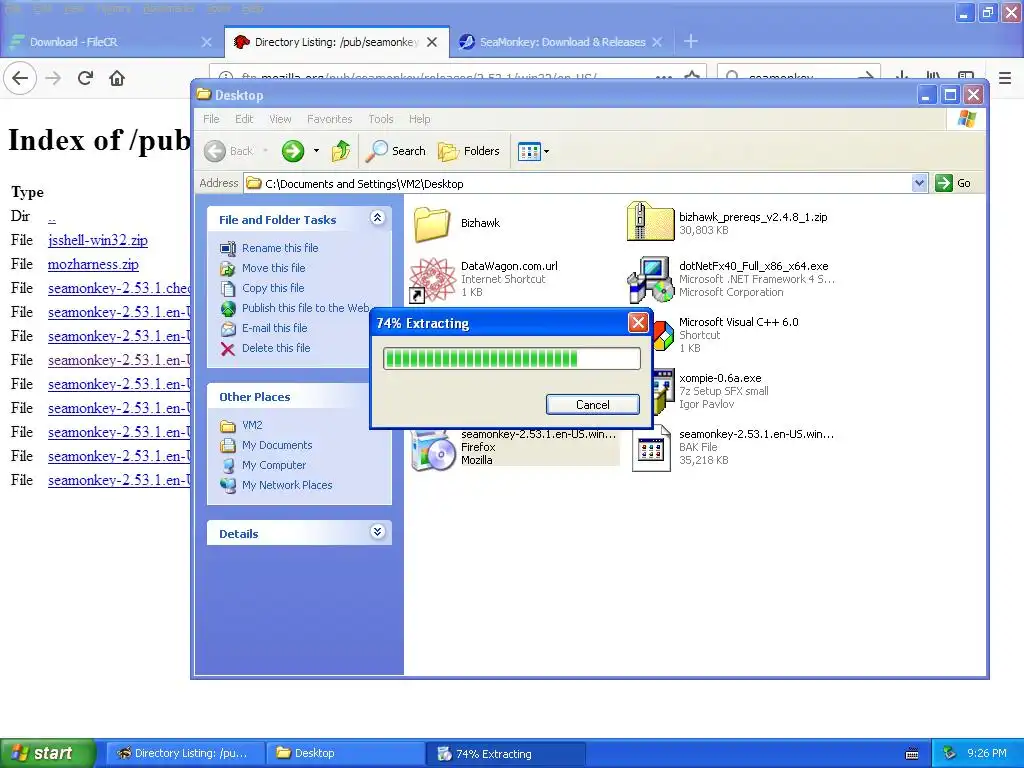Click Publish this file to the Web
Screen dimensions: 1024x768
(x=306, y=308)
